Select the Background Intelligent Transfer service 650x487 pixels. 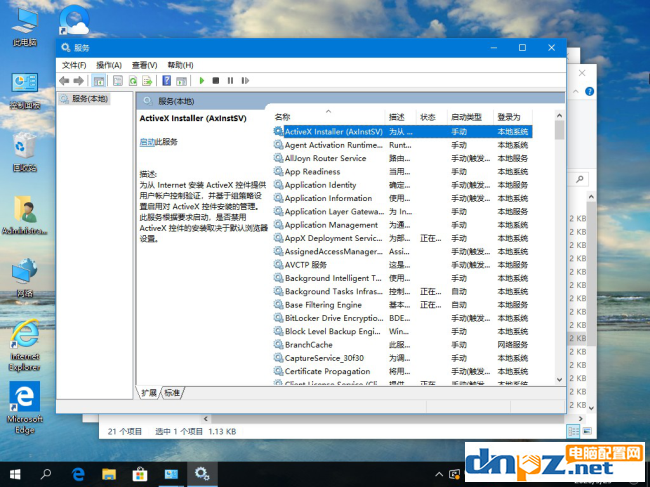pyautogui.click(x=403, y=278)
